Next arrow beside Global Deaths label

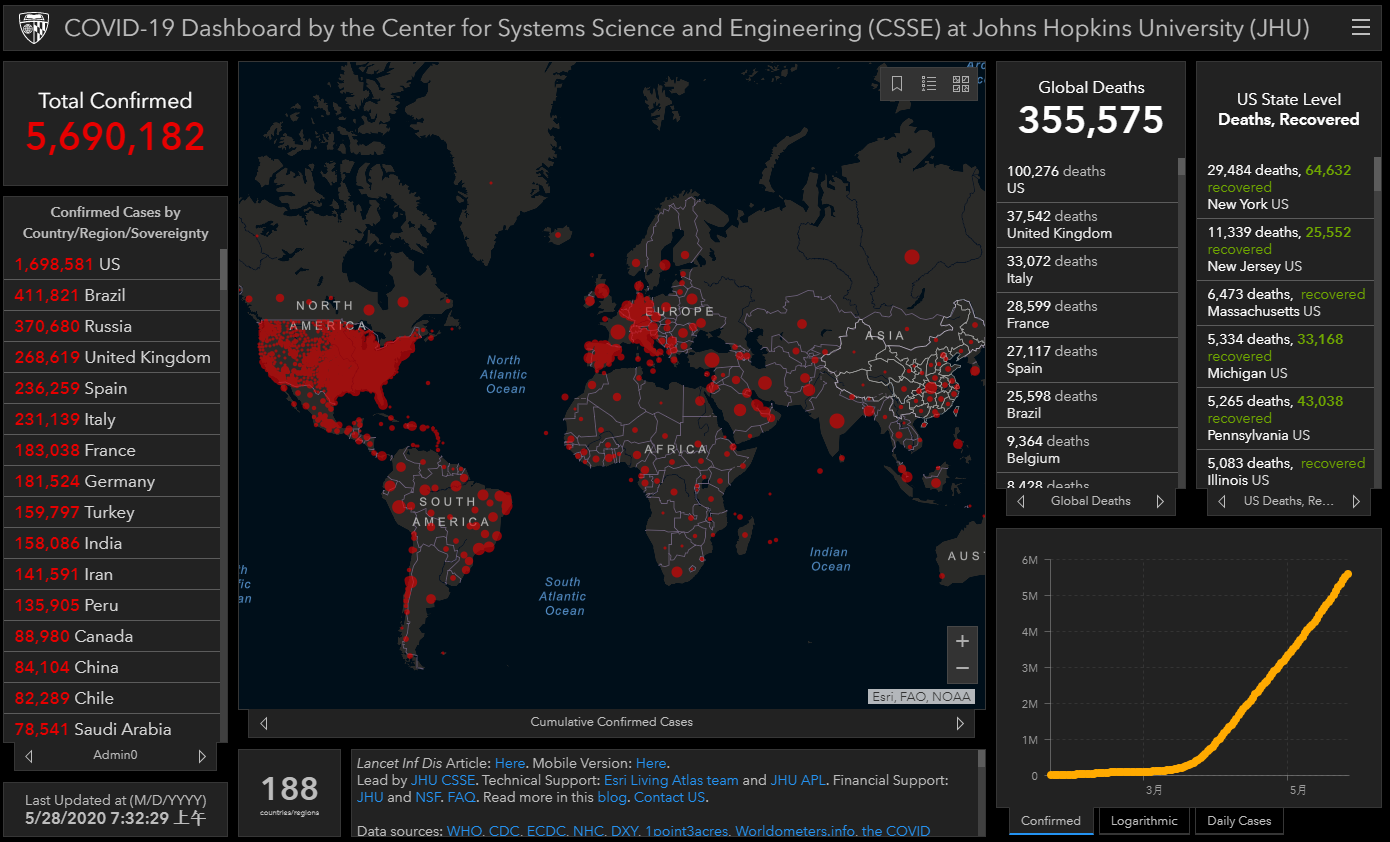pyautogui.click(x=1160, y=501)
